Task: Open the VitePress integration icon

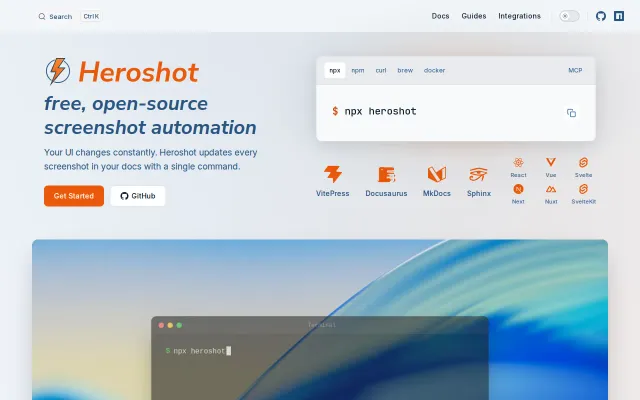Action: [x=333, y=174]
